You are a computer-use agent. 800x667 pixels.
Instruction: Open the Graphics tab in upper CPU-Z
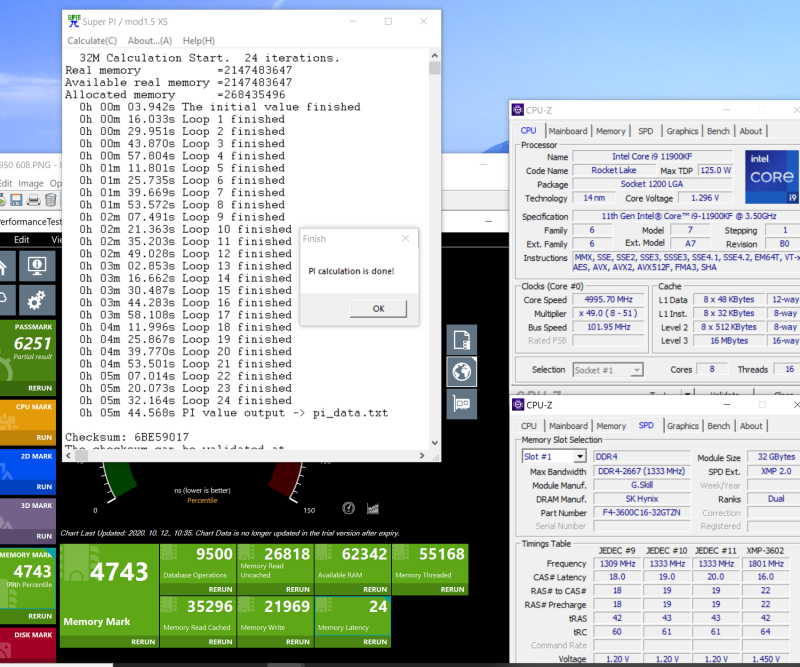click(x=682, y=131)
